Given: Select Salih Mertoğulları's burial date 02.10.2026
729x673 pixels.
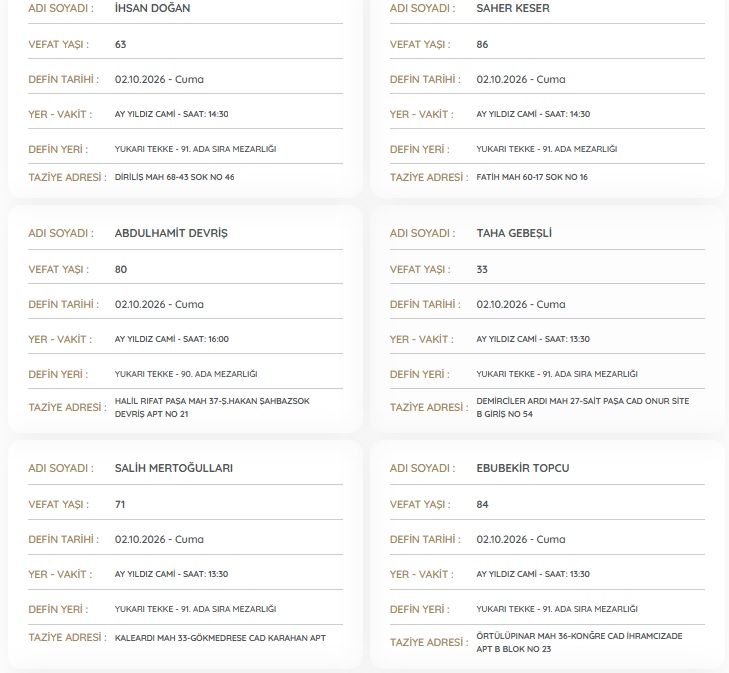Looking at the screenshot, I should pyautogui.click(x=140, y=539).
